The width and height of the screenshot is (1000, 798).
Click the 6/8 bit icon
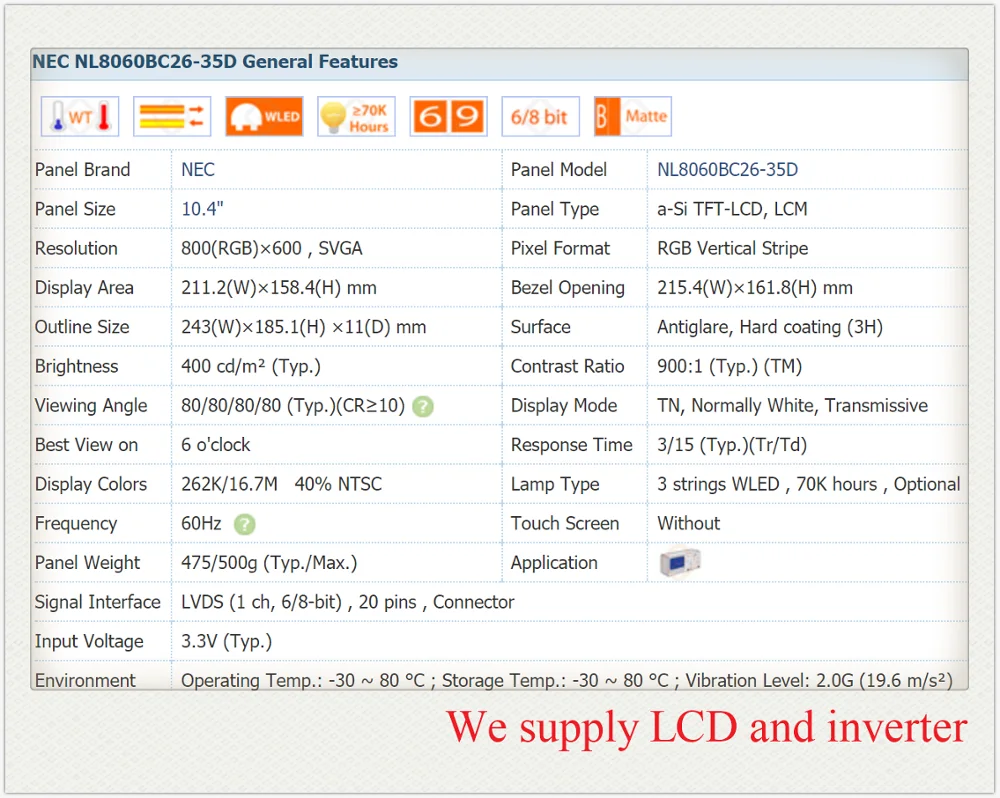click(541, 117)
